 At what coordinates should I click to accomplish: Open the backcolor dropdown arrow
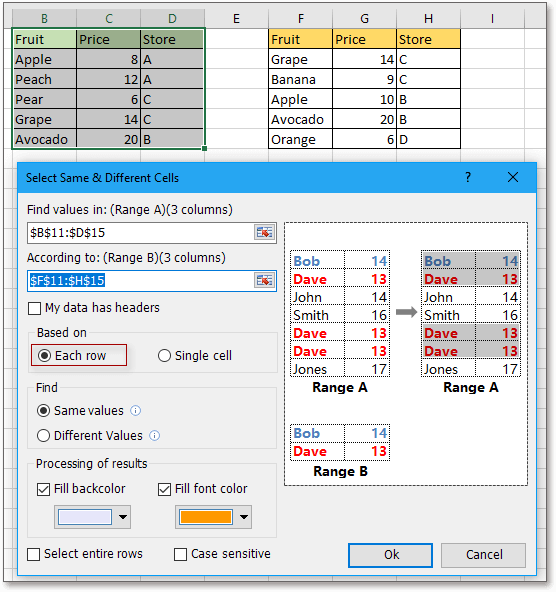pyautogui.click(x=123, y=517)
